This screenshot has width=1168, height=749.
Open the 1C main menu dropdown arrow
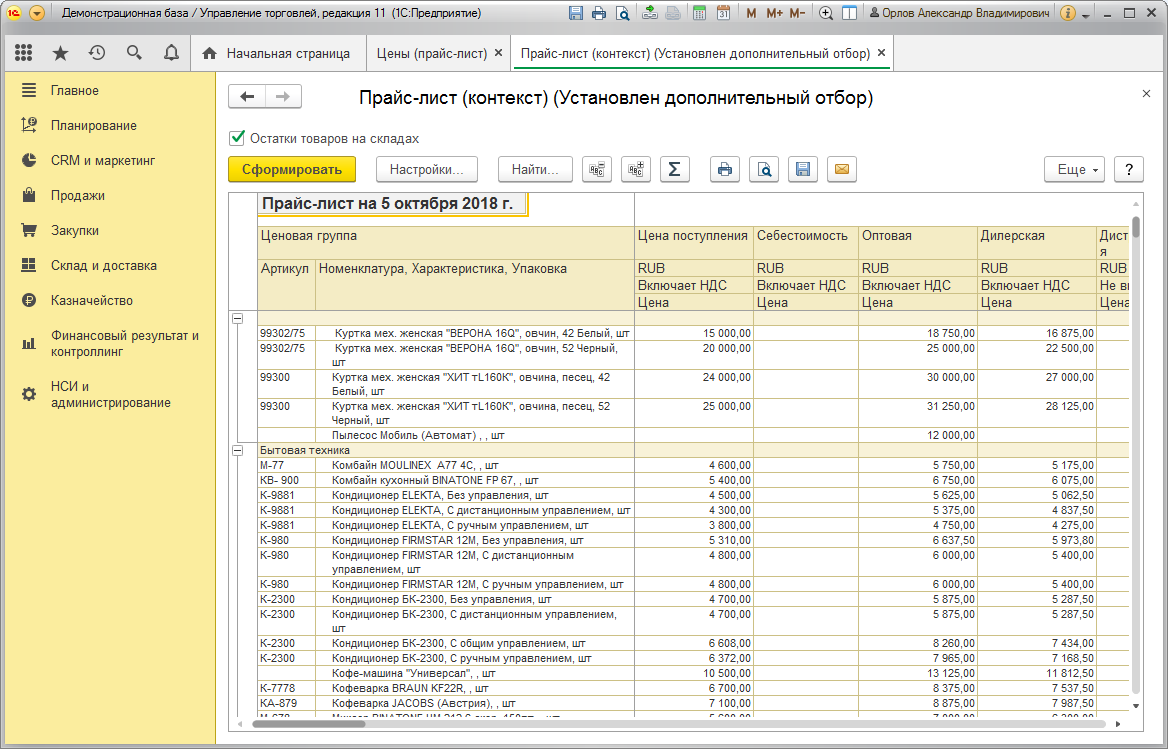pyautogui.click(x=36, y=13)
